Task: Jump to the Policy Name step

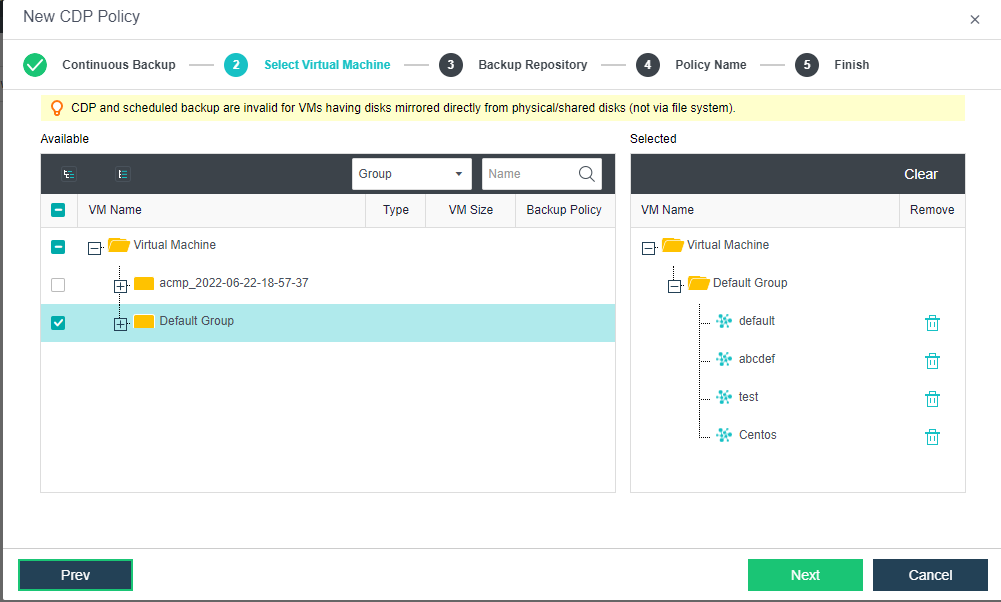Action: point(647,65)
